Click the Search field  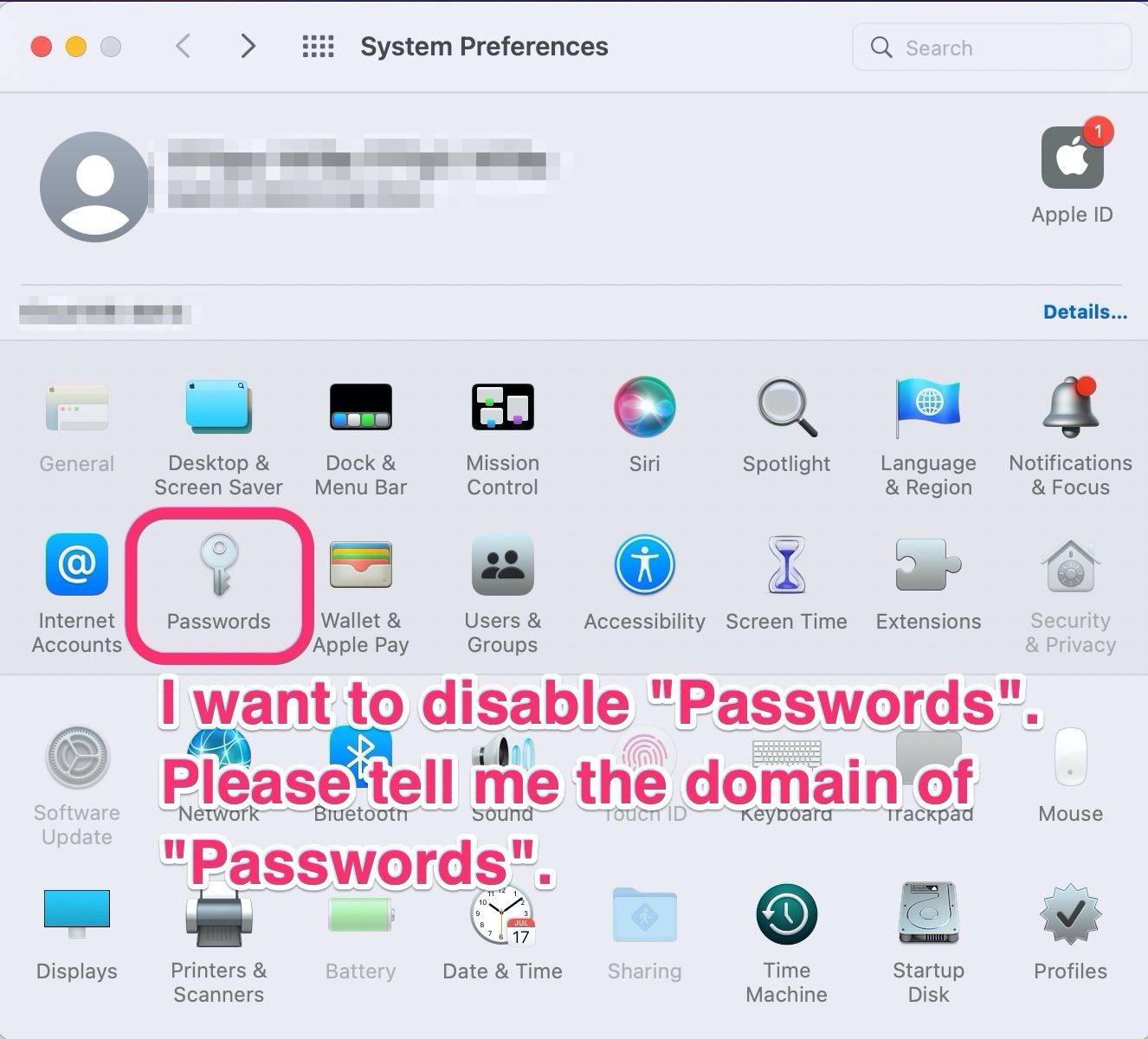(x=991, y=48)
